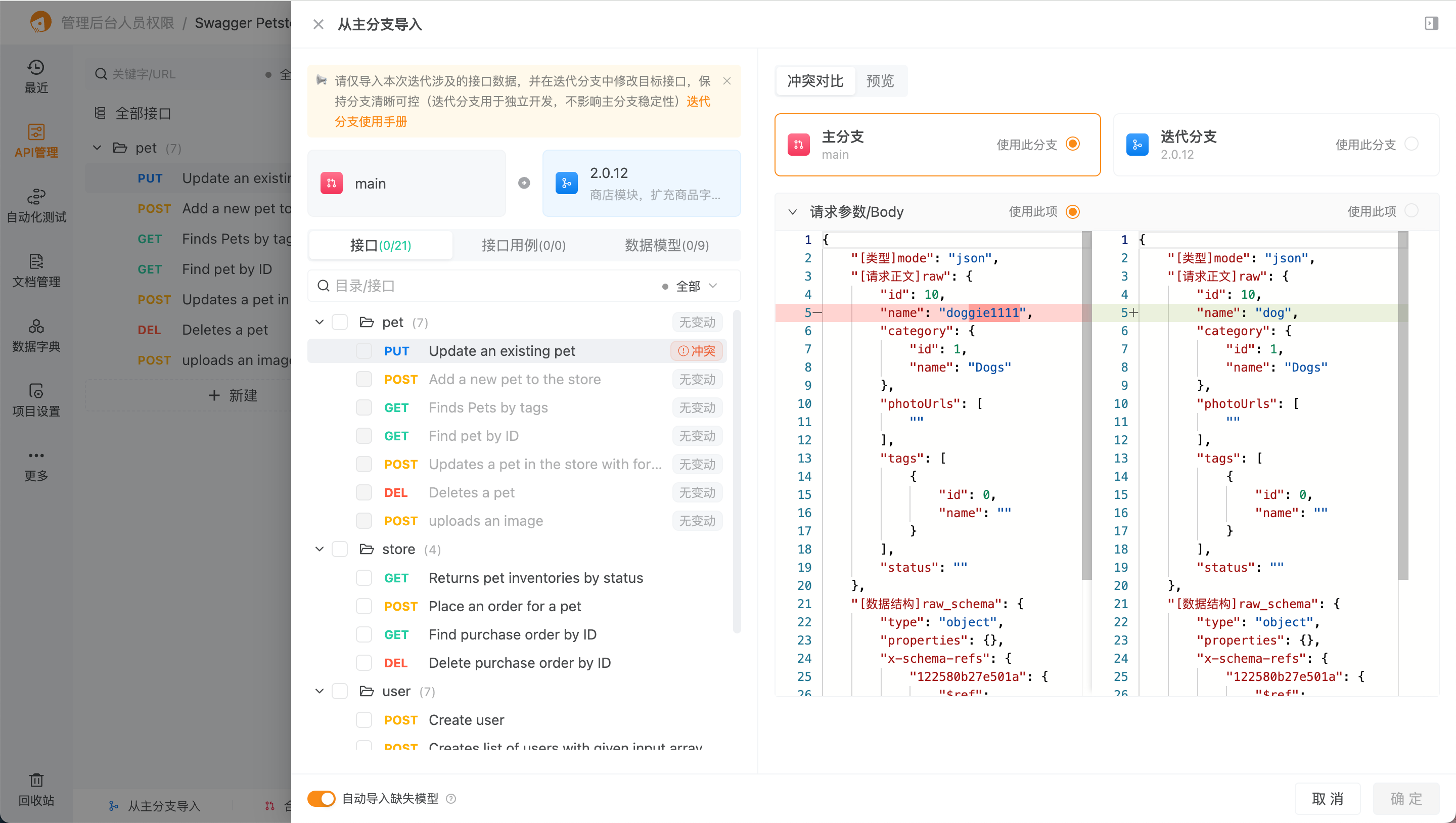This screenshot has width=1456, height=823.
Task: Click the 迭代分支 blue branch icon
Action: (x=1137, y=145)
